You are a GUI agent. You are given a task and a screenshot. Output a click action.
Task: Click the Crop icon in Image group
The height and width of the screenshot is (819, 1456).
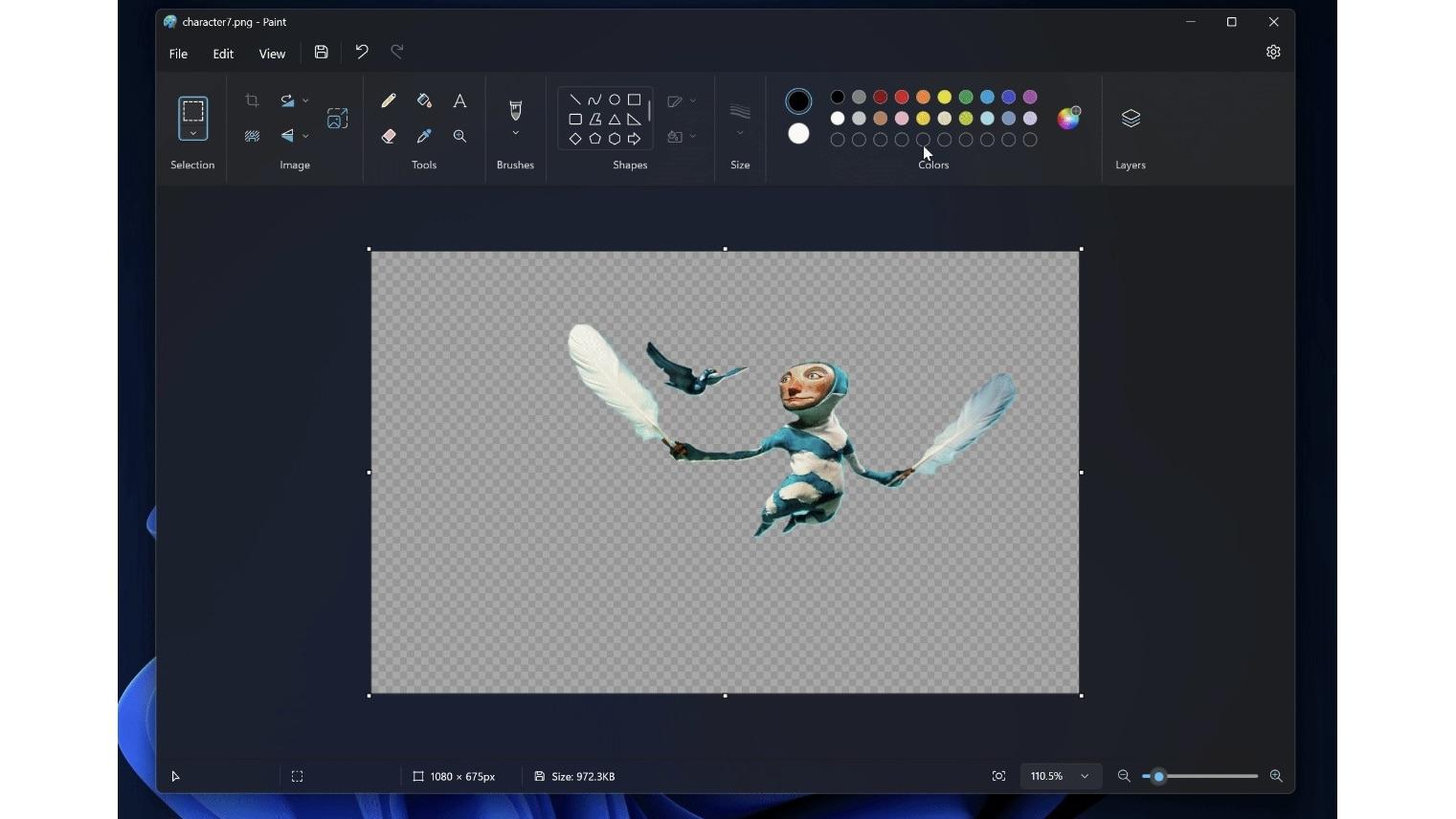click(x=252, y=100)
